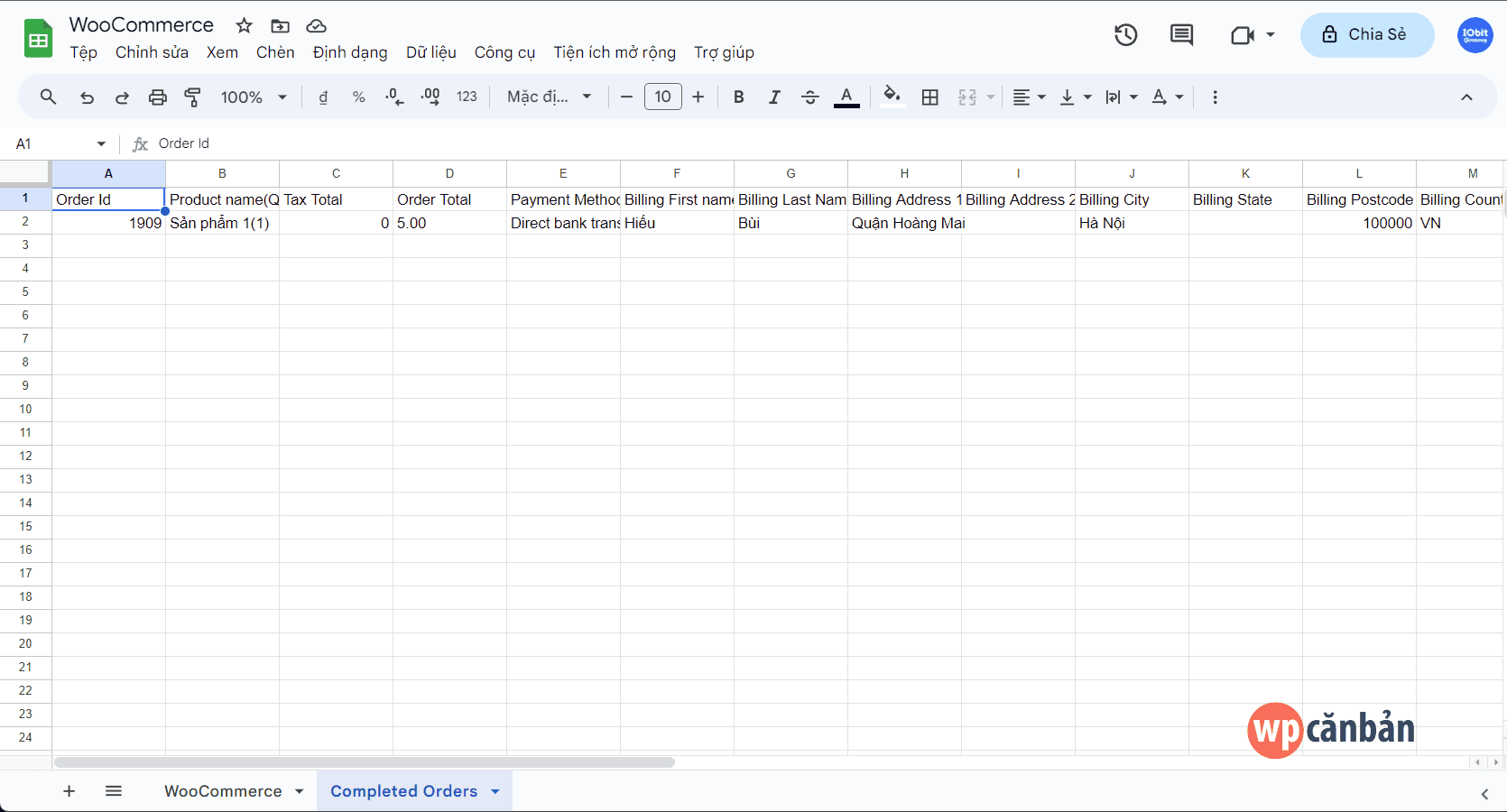Toggle italic formatting

click(774, 97)
